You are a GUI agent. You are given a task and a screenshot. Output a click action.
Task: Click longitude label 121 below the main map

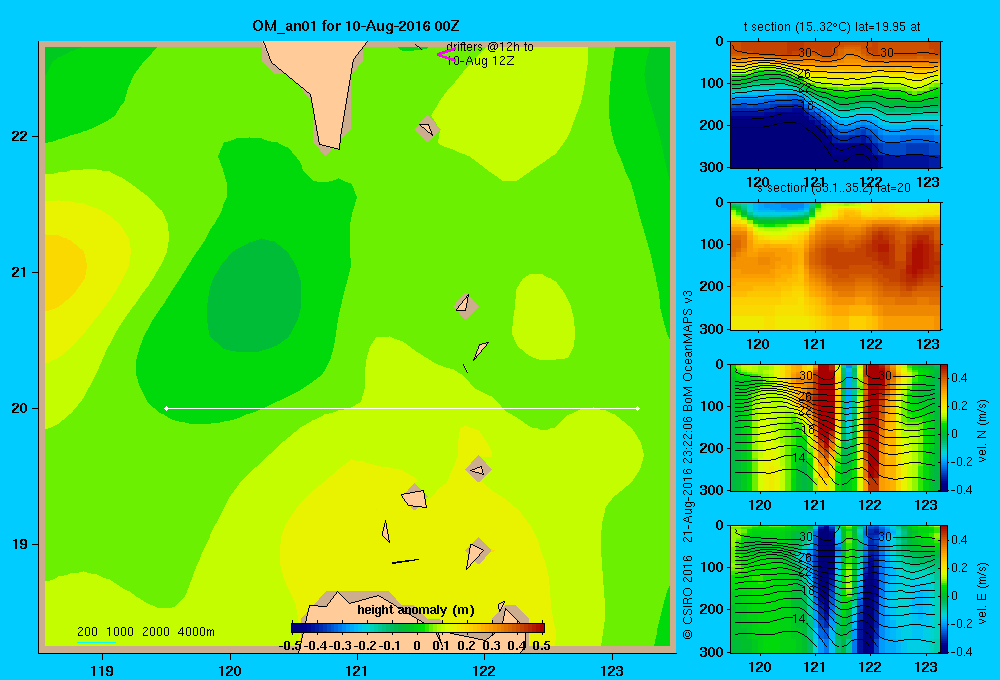pos(357,670)
